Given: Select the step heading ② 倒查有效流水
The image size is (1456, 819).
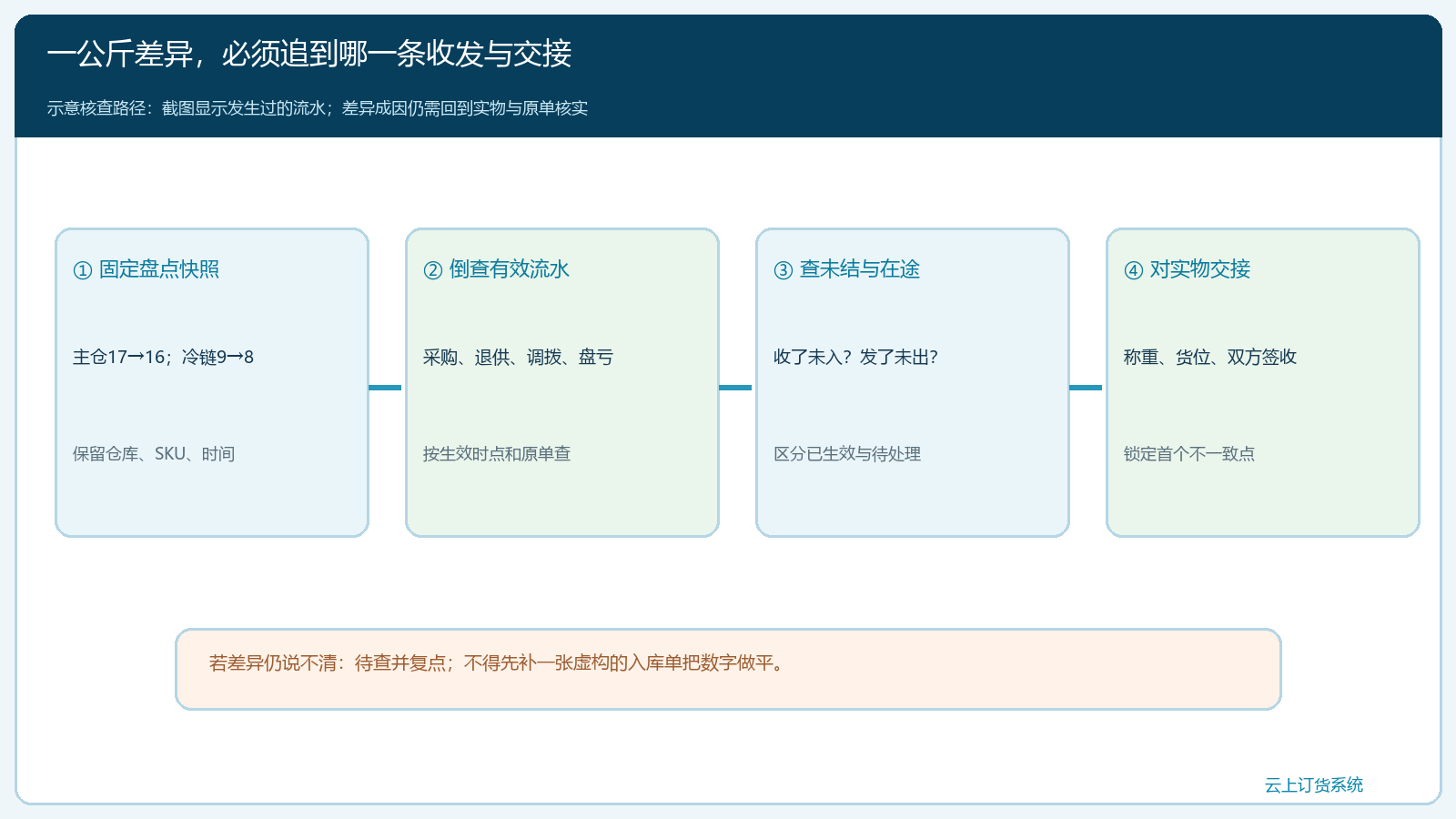Looking at the screenshot, I should (497, 269).
